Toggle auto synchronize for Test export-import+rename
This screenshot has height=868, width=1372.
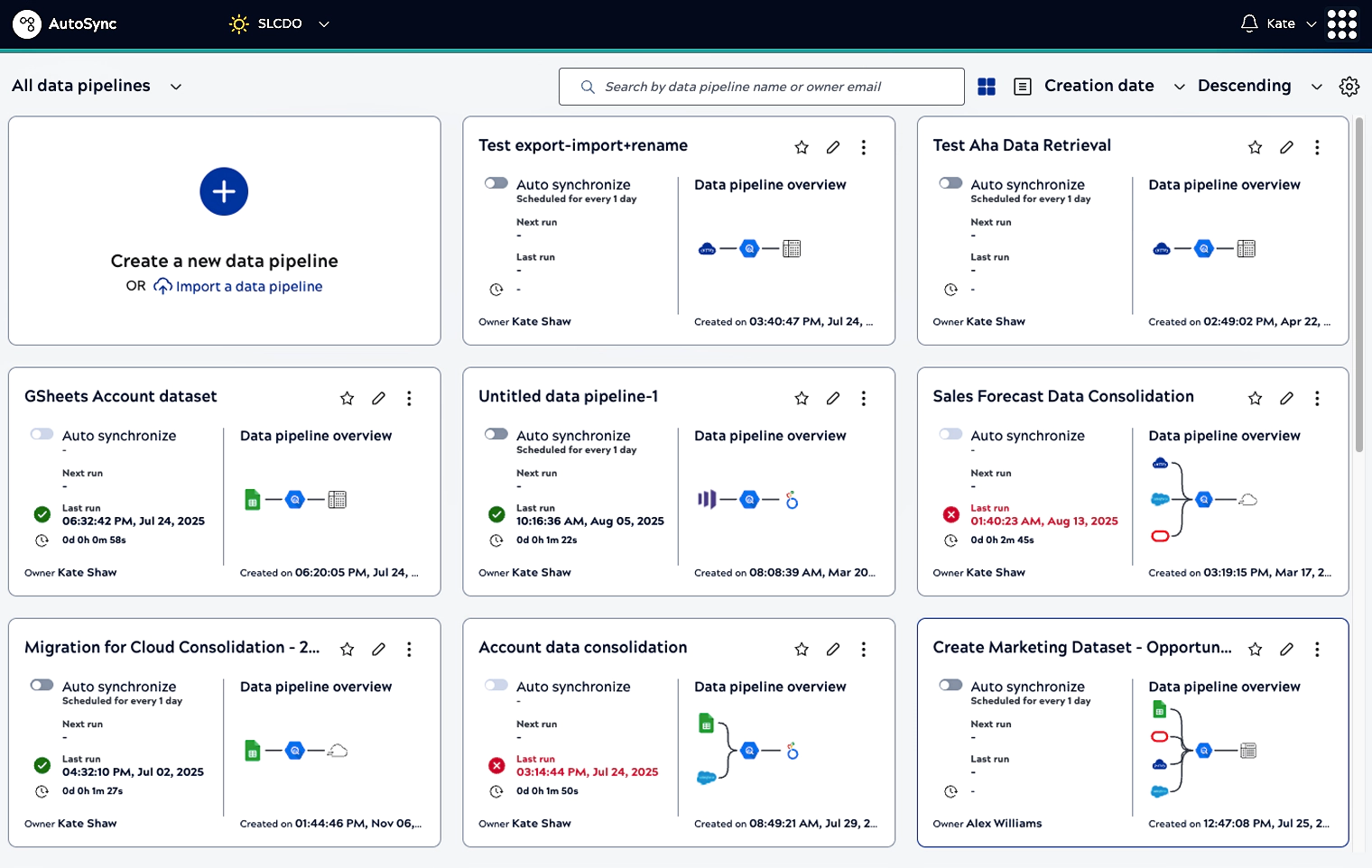(x=496, y=183)
